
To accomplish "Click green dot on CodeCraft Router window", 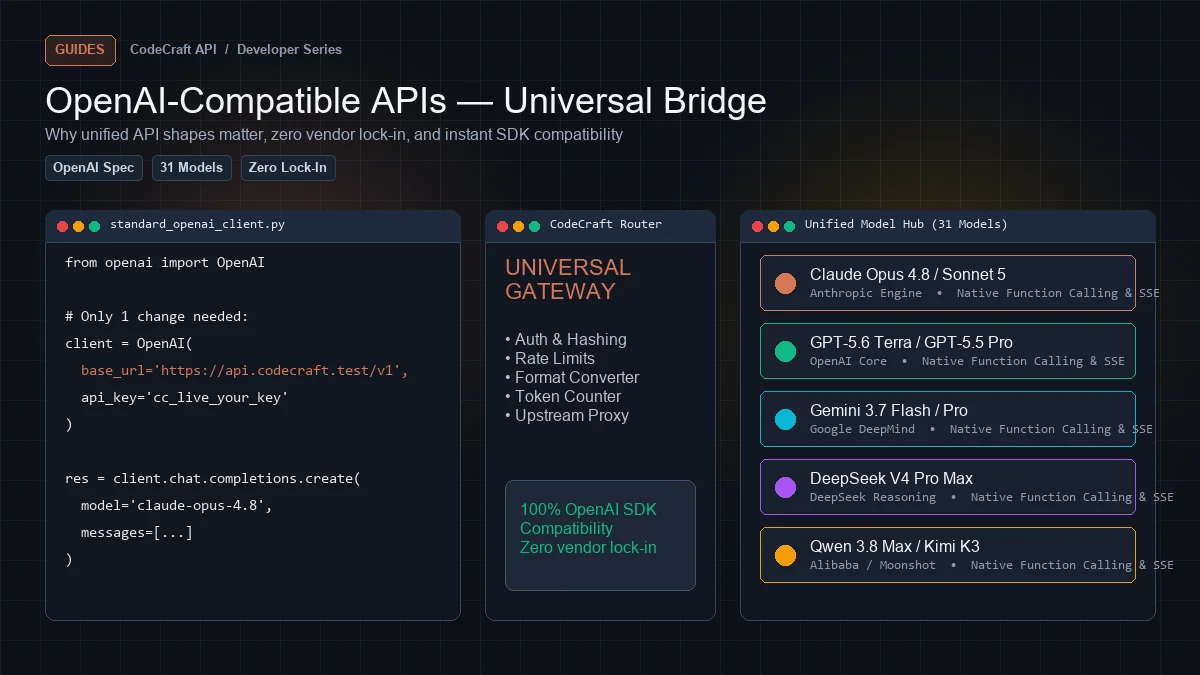I will tap(534, 226).
